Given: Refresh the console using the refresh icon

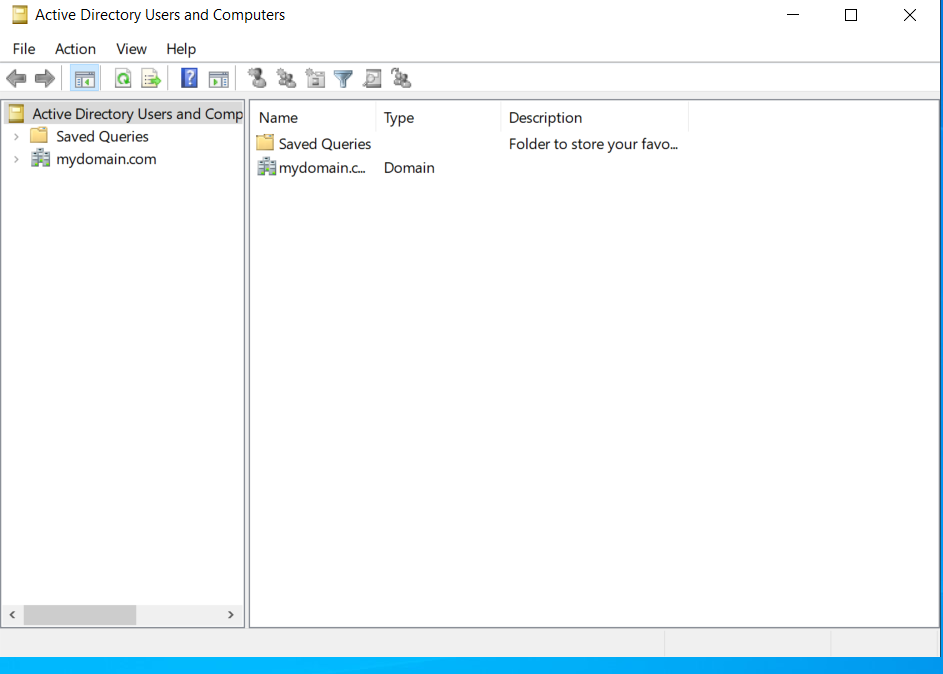Looking at the screenshot, I should 121,78.
